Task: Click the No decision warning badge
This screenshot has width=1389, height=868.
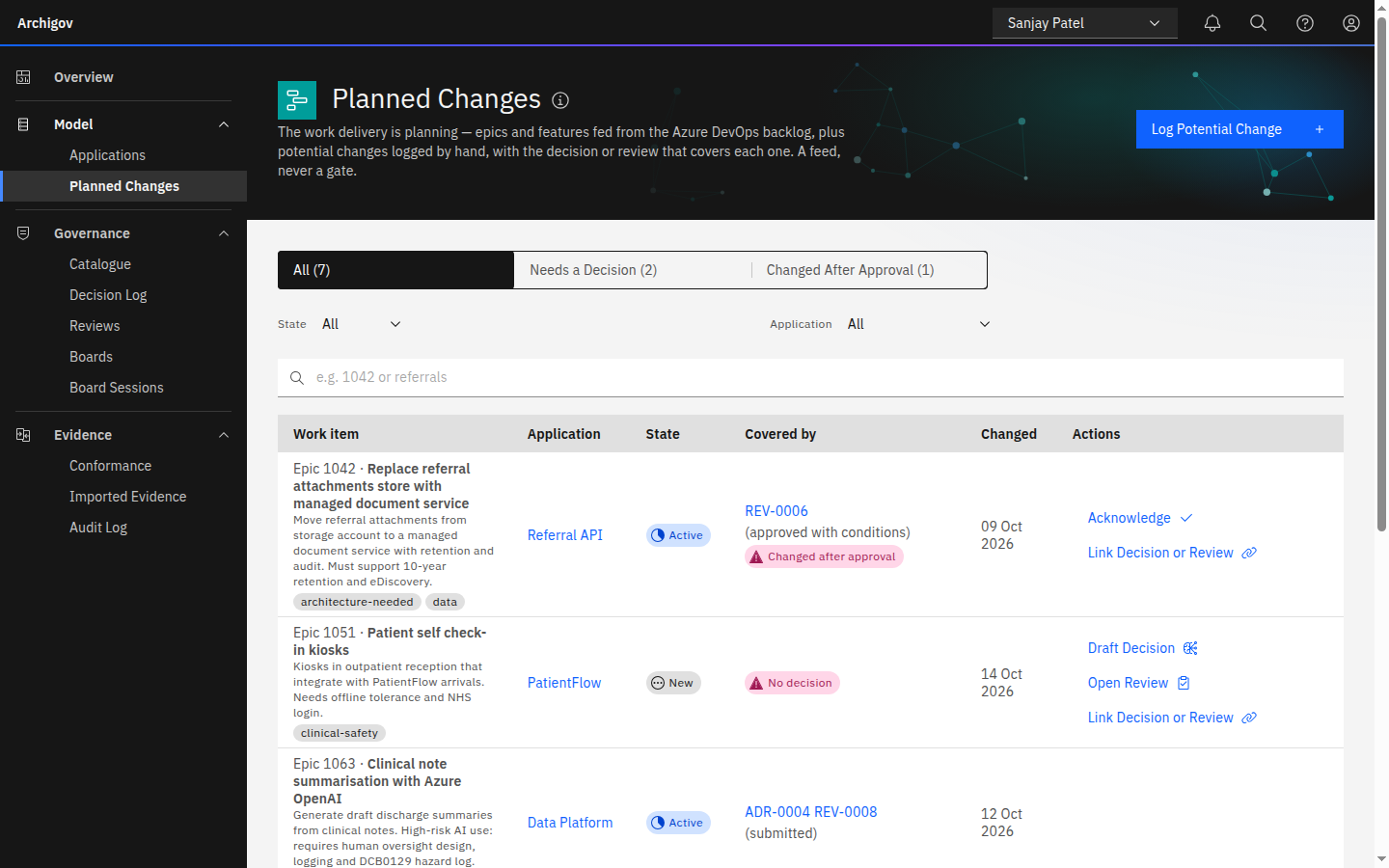Action: coord(792,683)
